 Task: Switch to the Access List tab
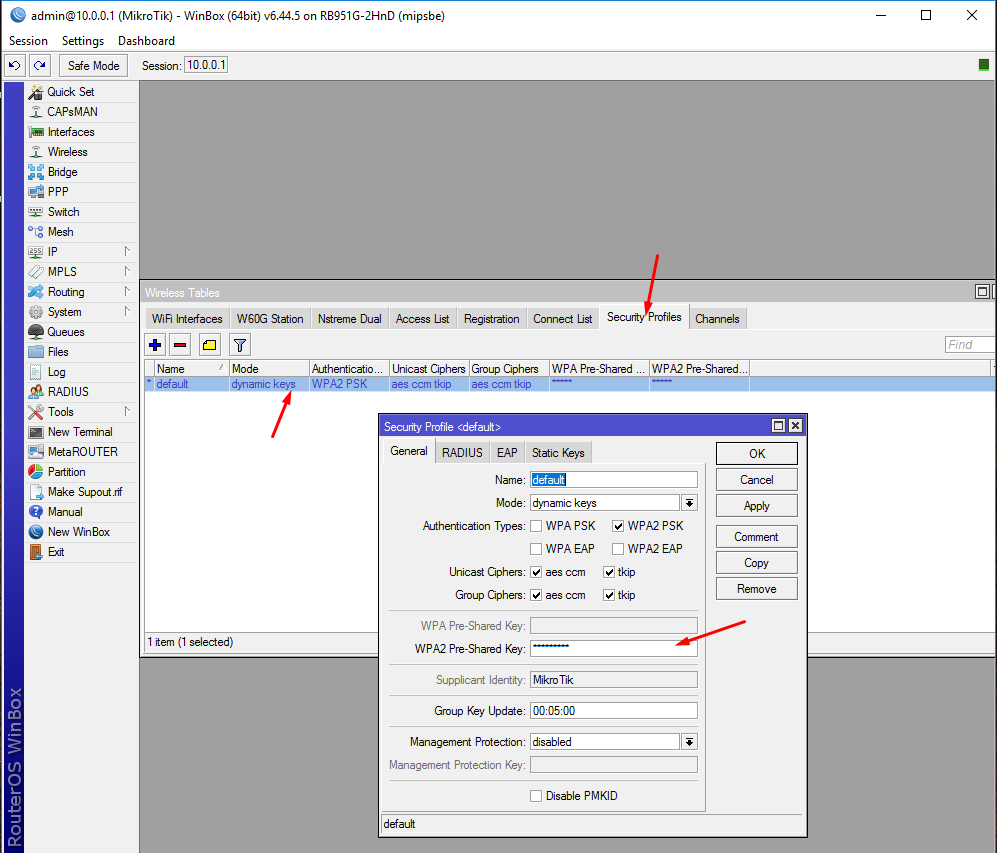pos(422,319)
